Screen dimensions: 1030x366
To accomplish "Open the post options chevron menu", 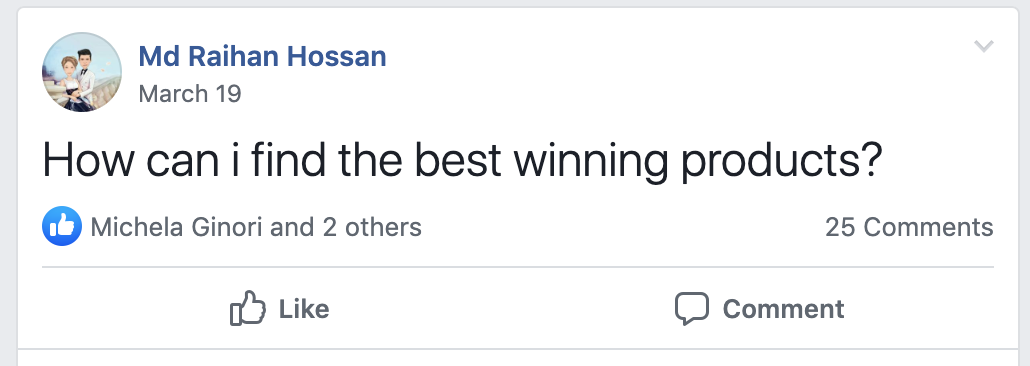I will click(x=983, y=46).
